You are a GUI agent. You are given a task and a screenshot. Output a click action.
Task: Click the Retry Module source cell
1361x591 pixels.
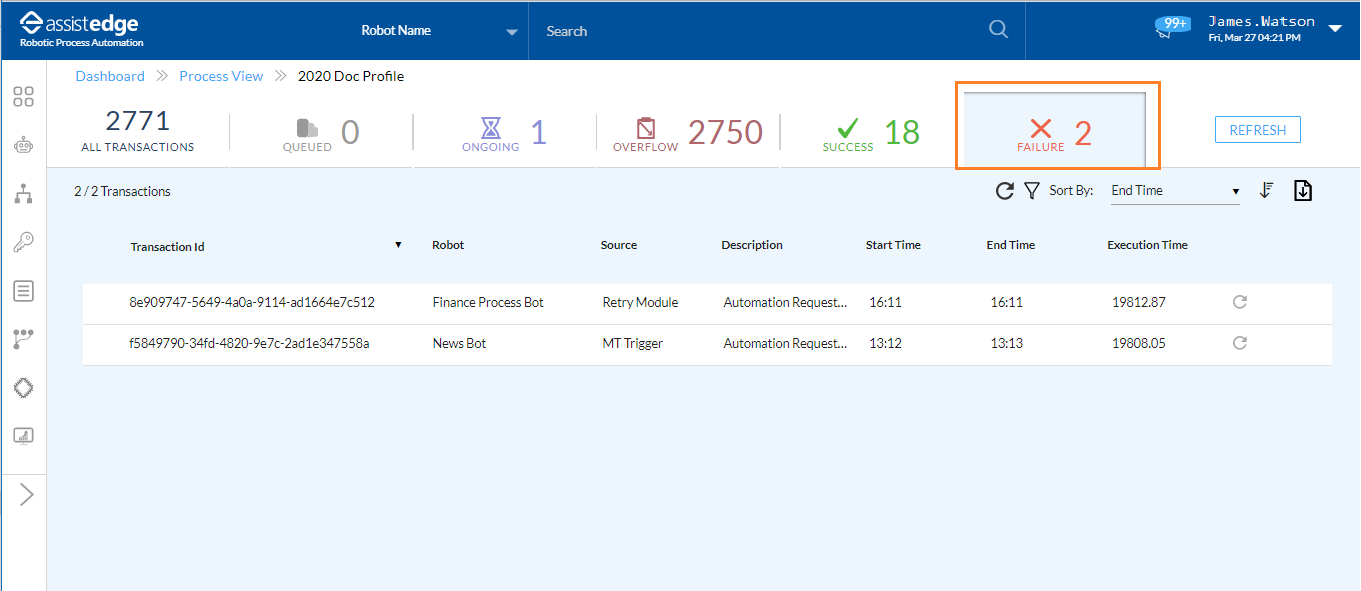click(x=640, y=302)
